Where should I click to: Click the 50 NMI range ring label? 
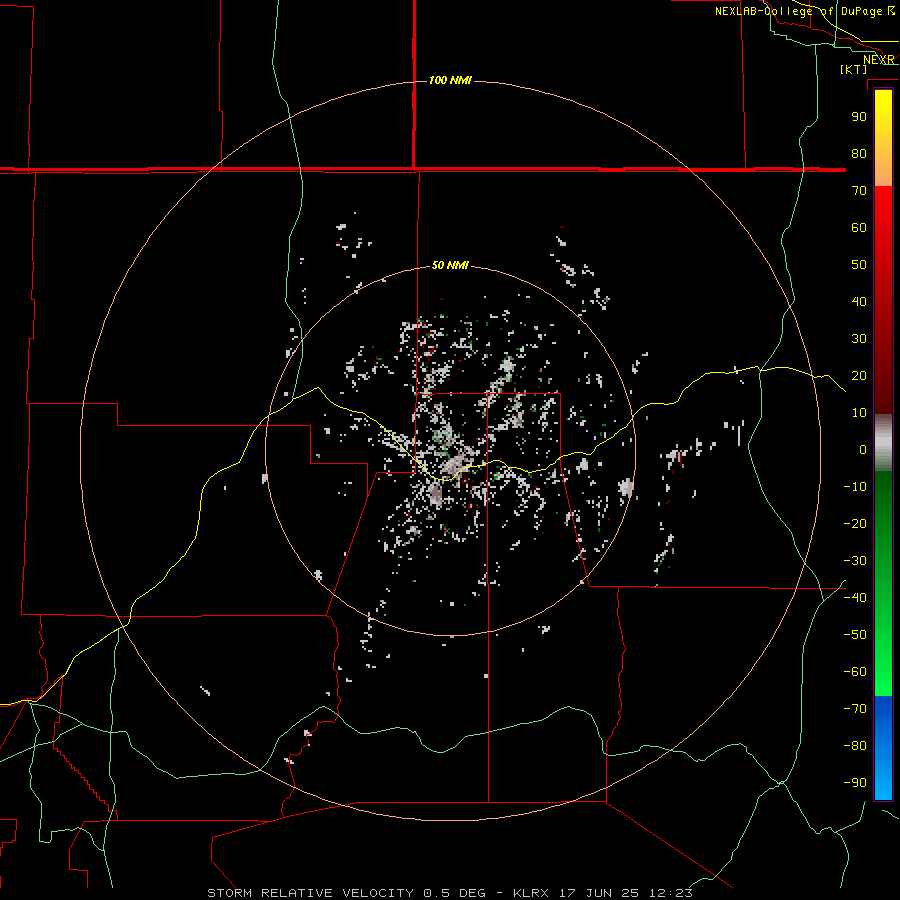(450, 265)
